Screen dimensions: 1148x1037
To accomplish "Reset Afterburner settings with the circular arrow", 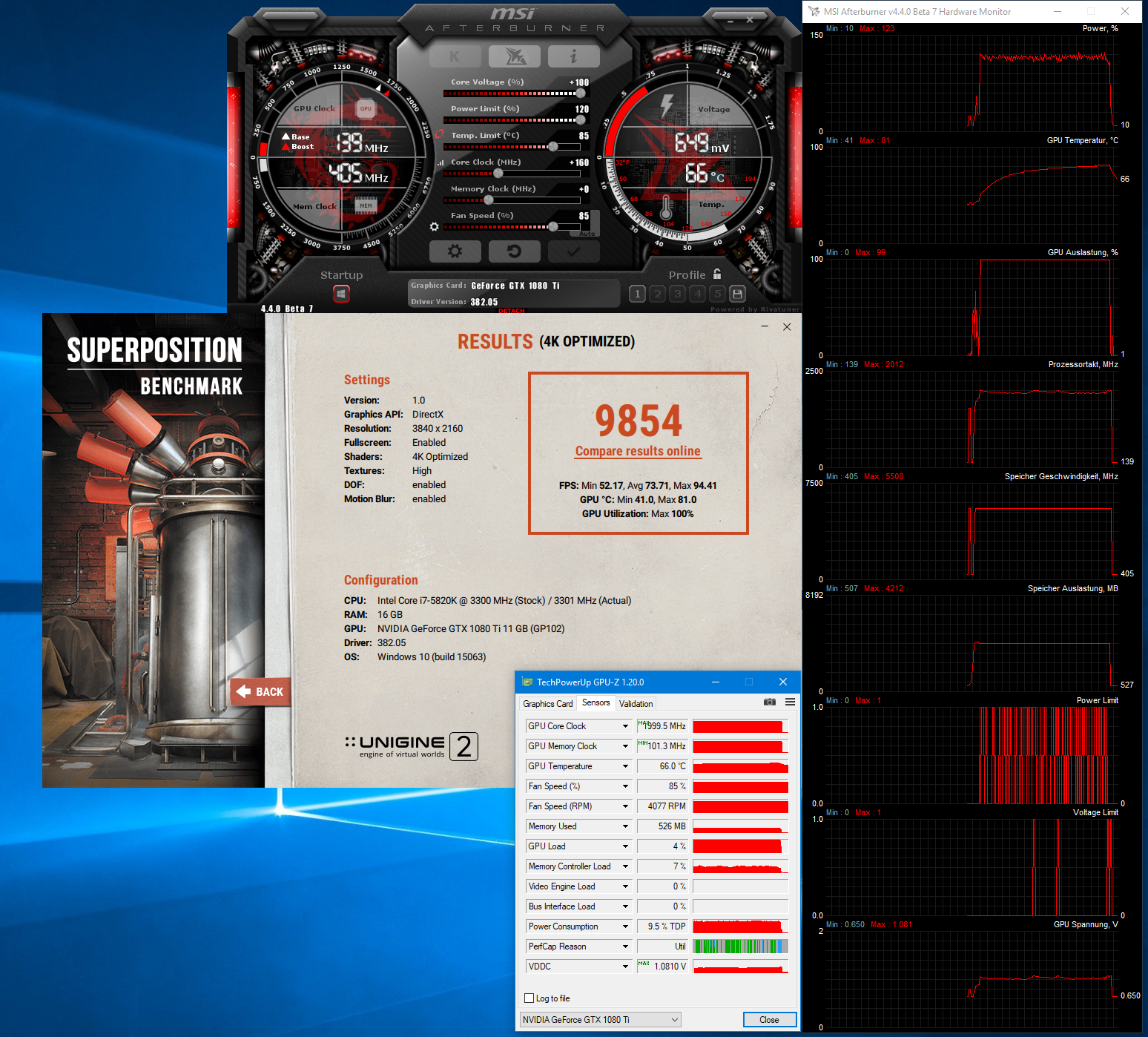I will click(515, 251).
